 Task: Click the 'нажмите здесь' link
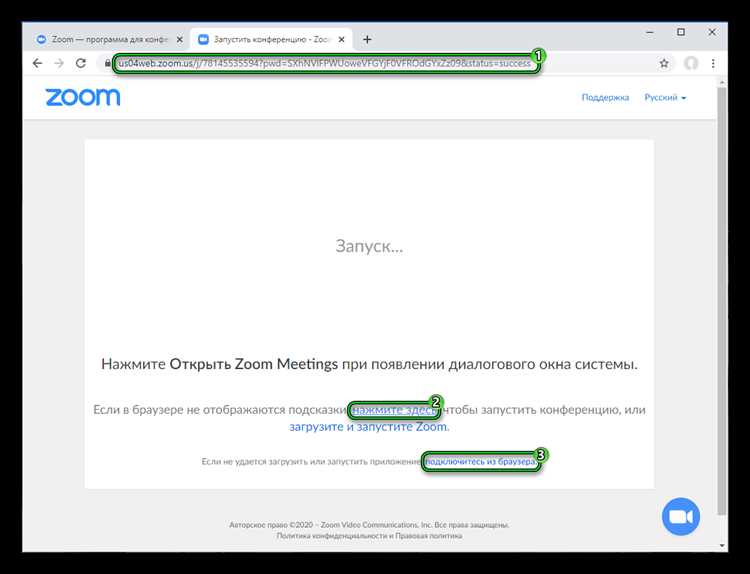[394, 410]
